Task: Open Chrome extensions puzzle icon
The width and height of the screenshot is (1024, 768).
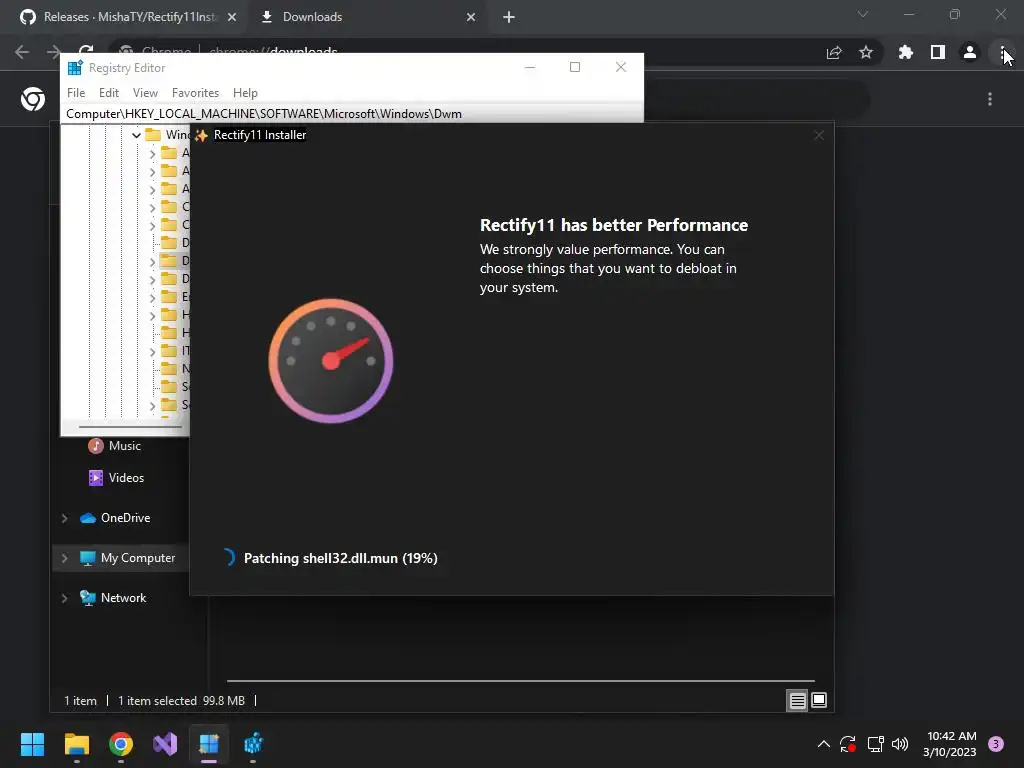Action: tap(906, 52)
